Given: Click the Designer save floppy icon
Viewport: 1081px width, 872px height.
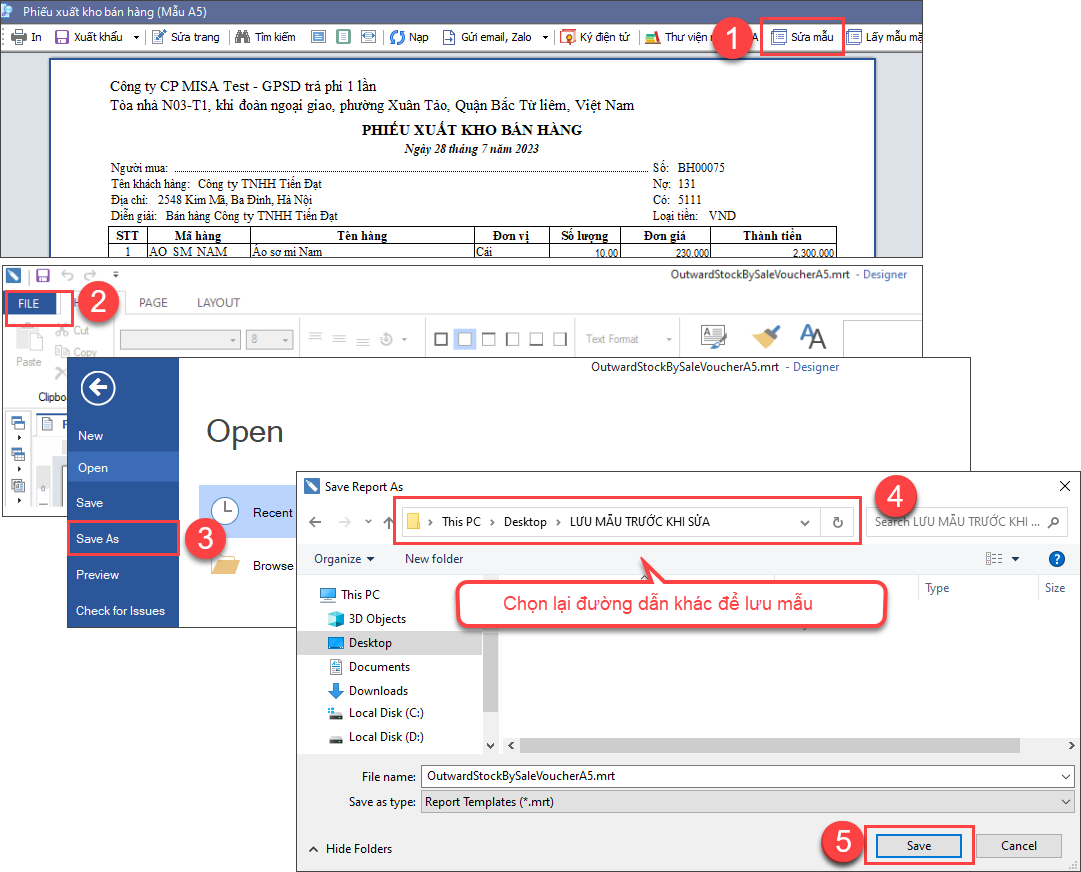Looking at the screenshot, I should pyautogui.click(x=43, y=275).
